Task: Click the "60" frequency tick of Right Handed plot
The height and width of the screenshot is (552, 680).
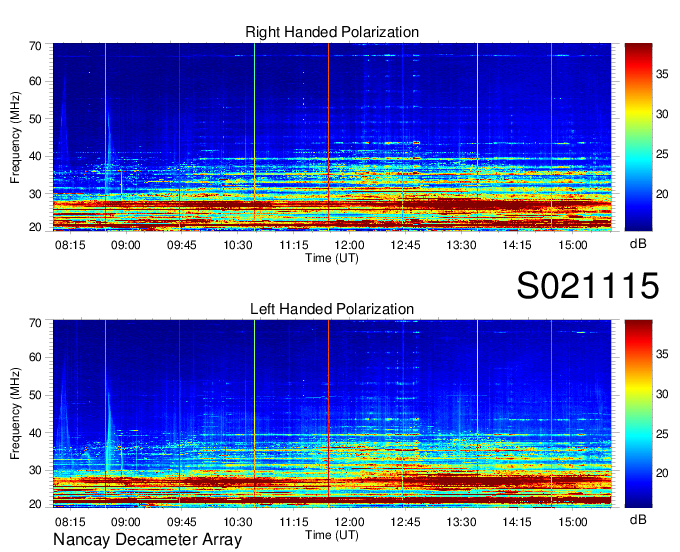Action: coord(35,81)
